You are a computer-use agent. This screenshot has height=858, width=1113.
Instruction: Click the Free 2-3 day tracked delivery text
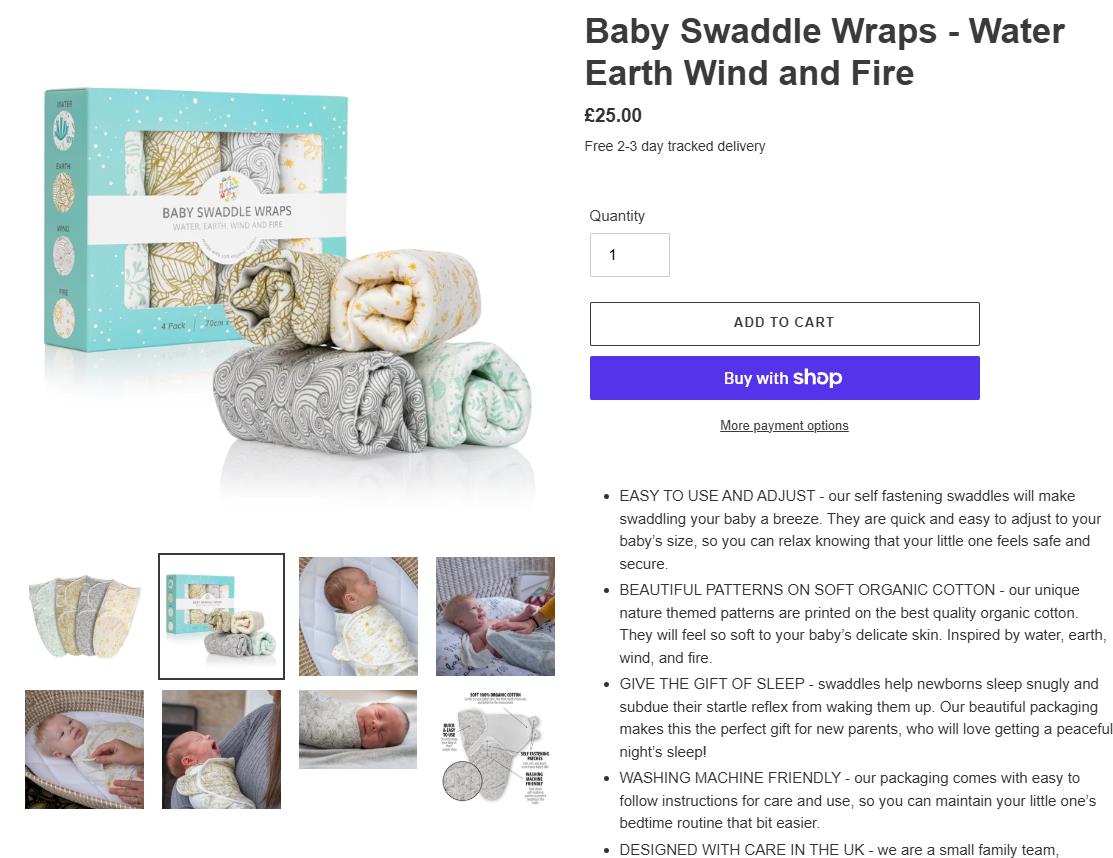675,146
